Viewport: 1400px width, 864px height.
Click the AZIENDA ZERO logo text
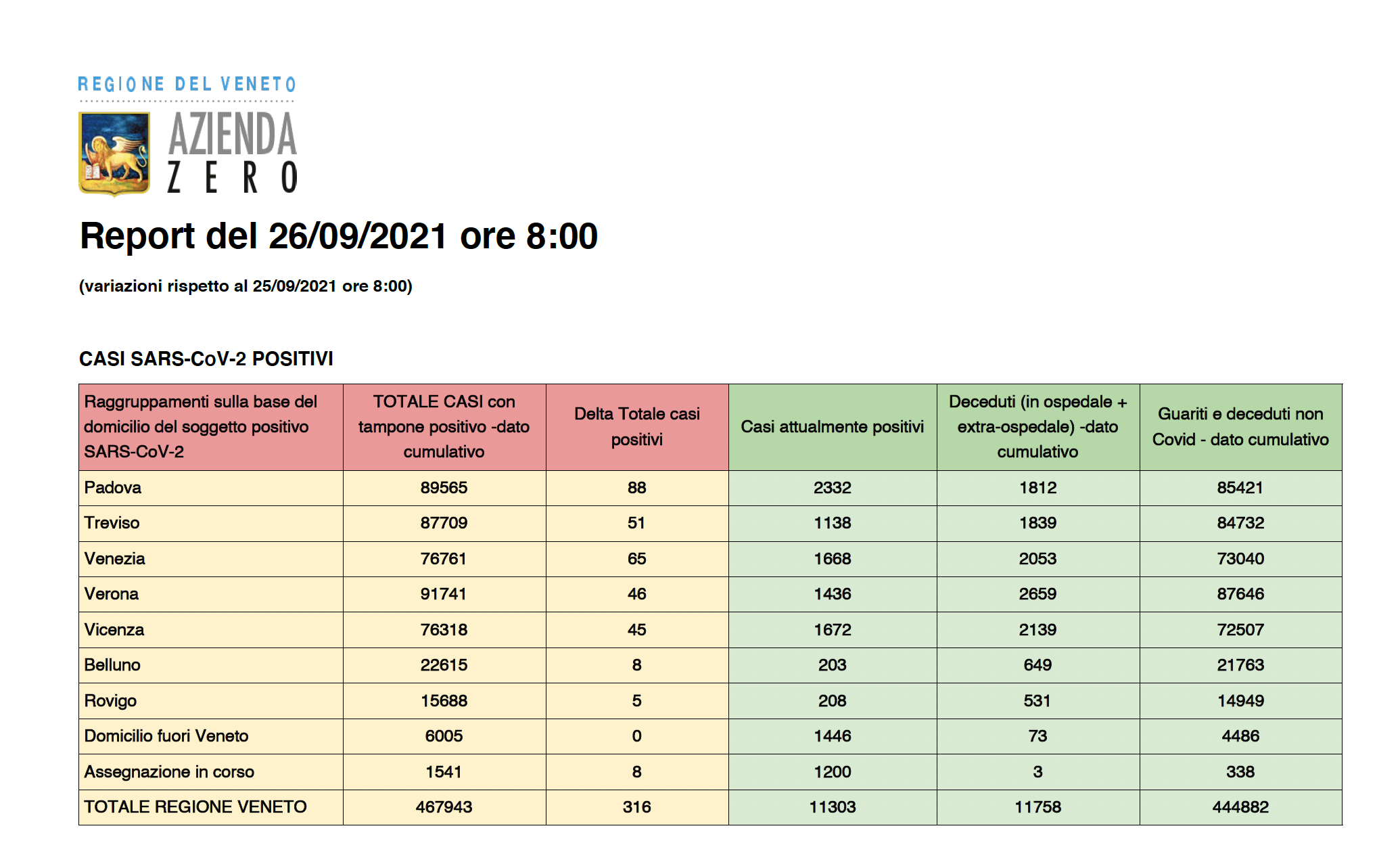point(233,153)
